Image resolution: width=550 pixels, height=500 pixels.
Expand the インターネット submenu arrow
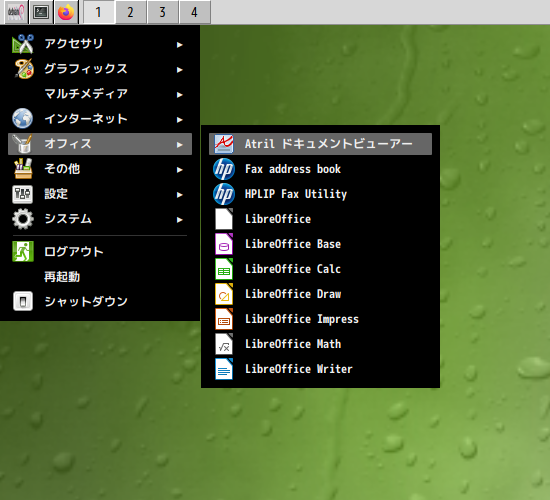pos(180,119)
